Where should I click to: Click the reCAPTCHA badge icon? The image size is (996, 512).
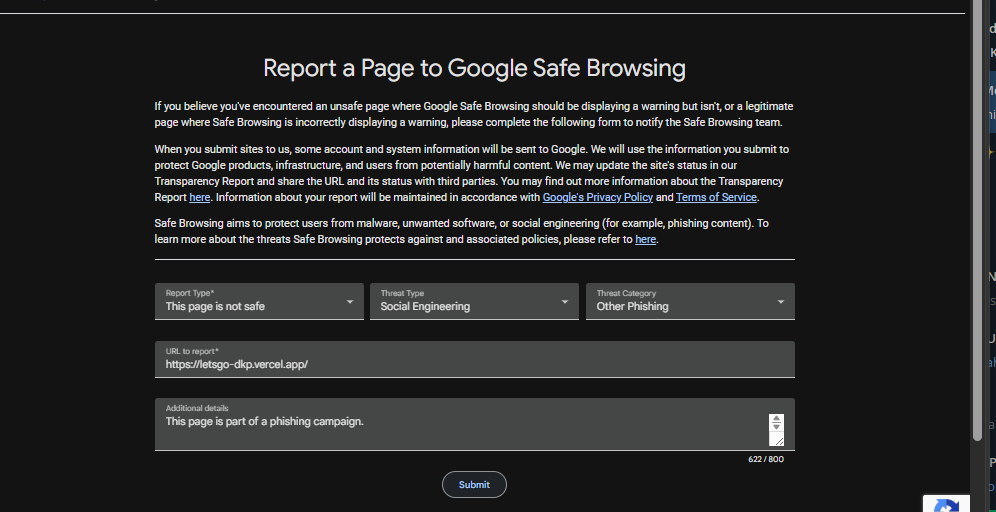pyautogui.click(x=947, y=505)
